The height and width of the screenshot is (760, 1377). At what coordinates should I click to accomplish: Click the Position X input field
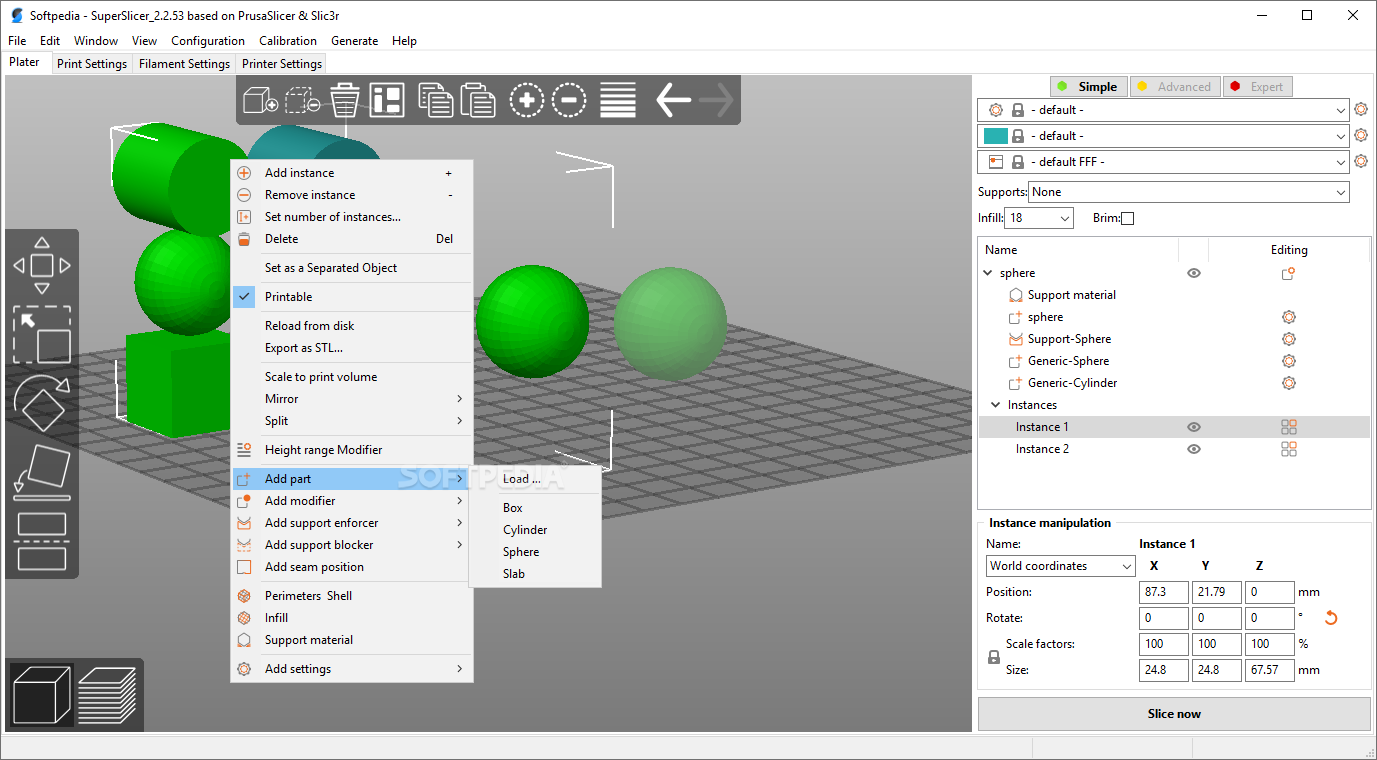tap(1164, 592)
